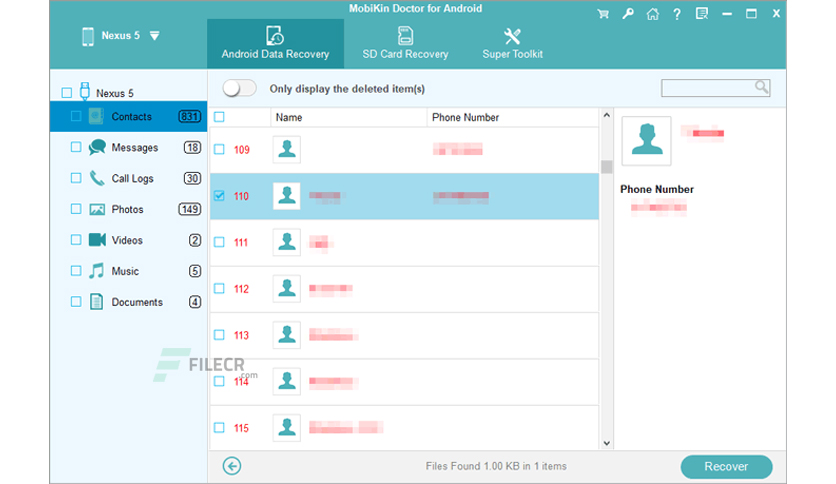
Task: Sort by the Name column header
Action: pyautogui.click(x=289, y=117)
